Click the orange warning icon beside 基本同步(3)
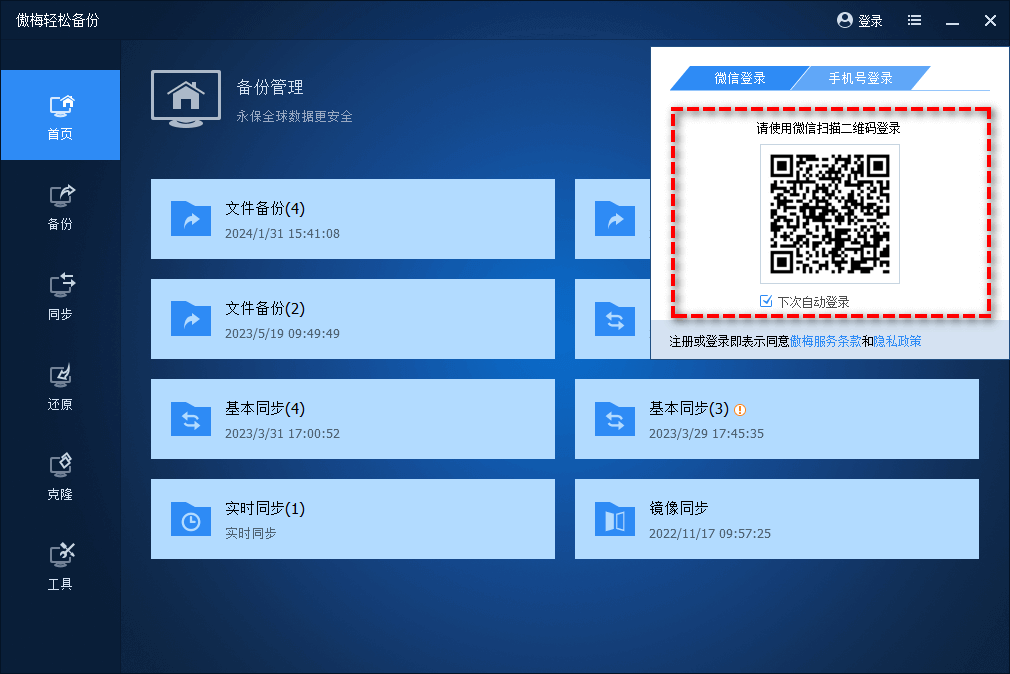The height and width of the screenshot is (674, 1010). tap(740, 409)
